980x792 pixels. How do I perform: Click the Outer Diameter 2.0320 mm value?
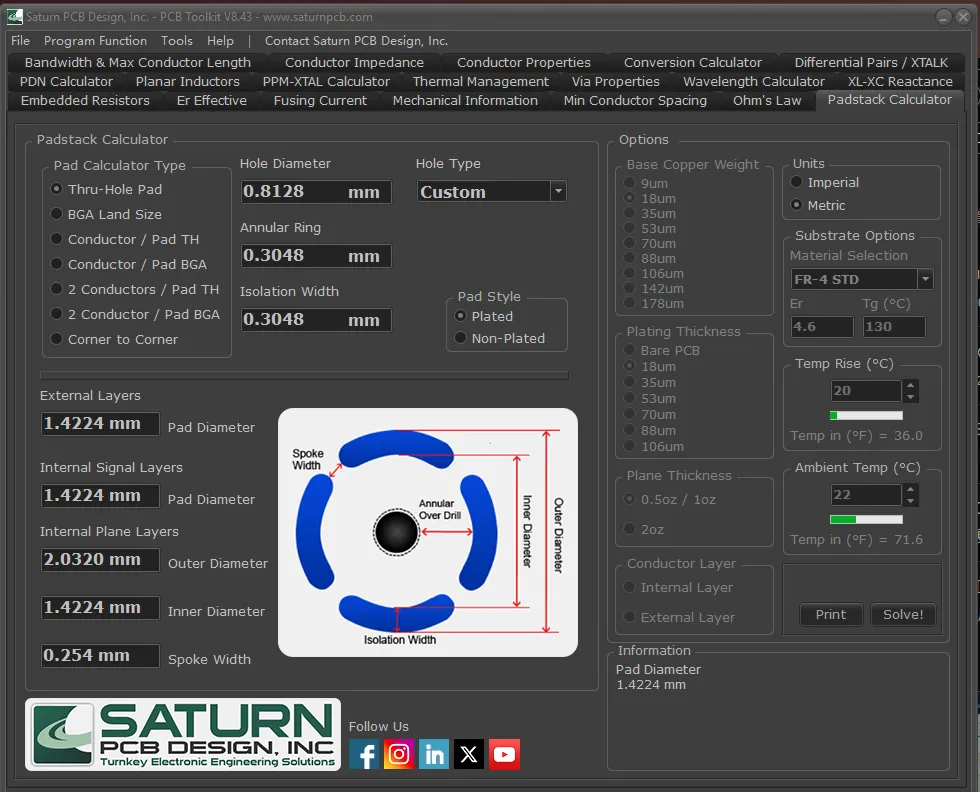[x=100, y=559]
